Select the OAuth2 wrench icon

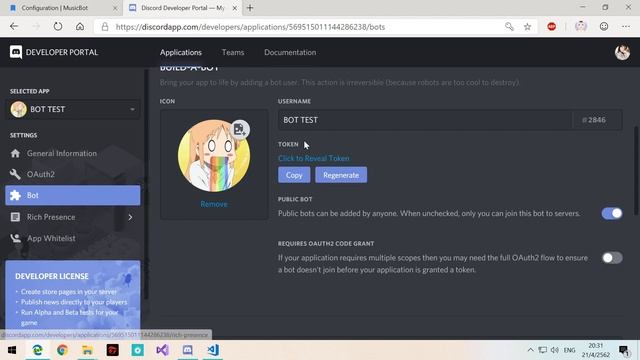[x=16, y=174]
